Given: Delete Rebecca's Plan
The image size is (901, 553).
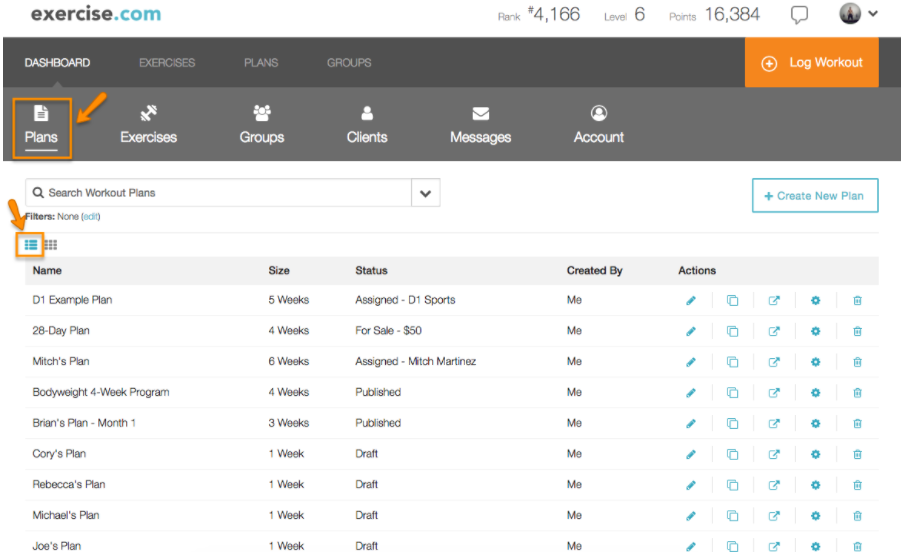Looking at the screenshot, I should coord(857,485).
